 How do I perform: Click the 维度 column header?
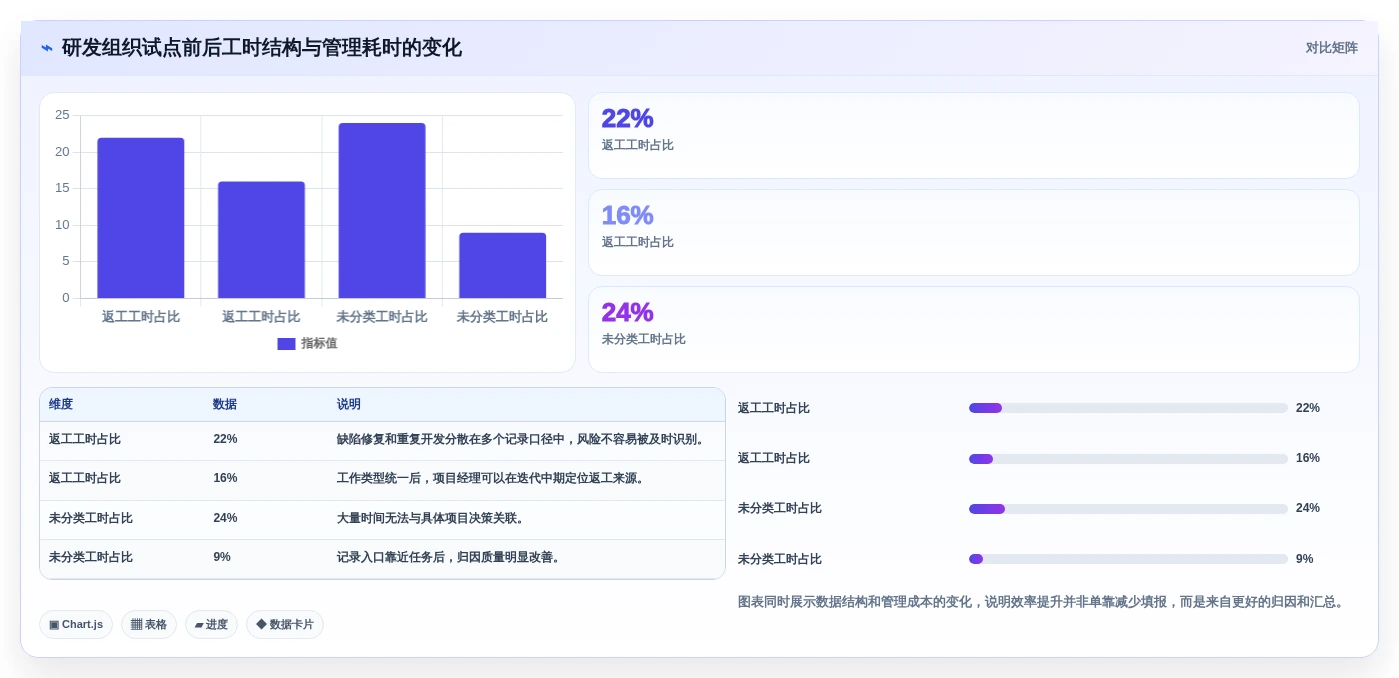61,405
